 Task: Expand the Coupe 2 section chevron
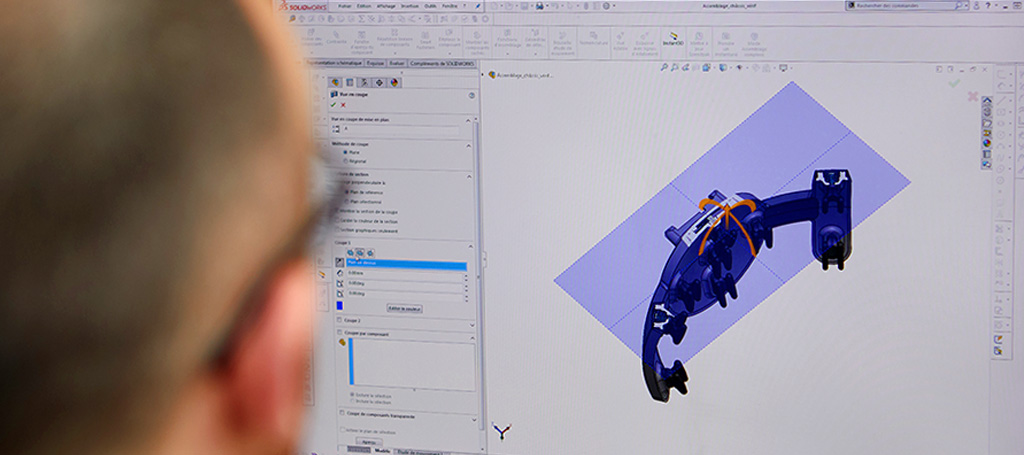[472, 324]
